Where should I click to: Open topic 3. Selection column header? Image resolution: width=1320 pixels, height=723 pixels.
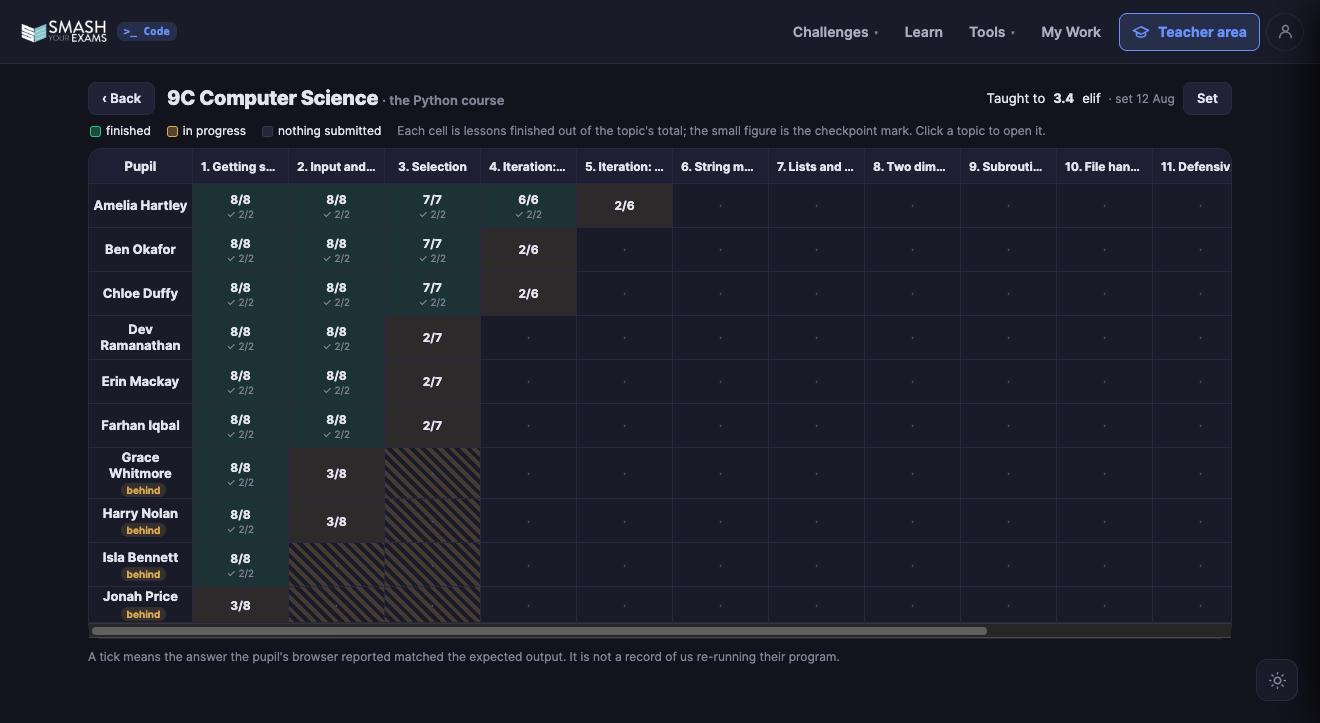click(432, 167)
